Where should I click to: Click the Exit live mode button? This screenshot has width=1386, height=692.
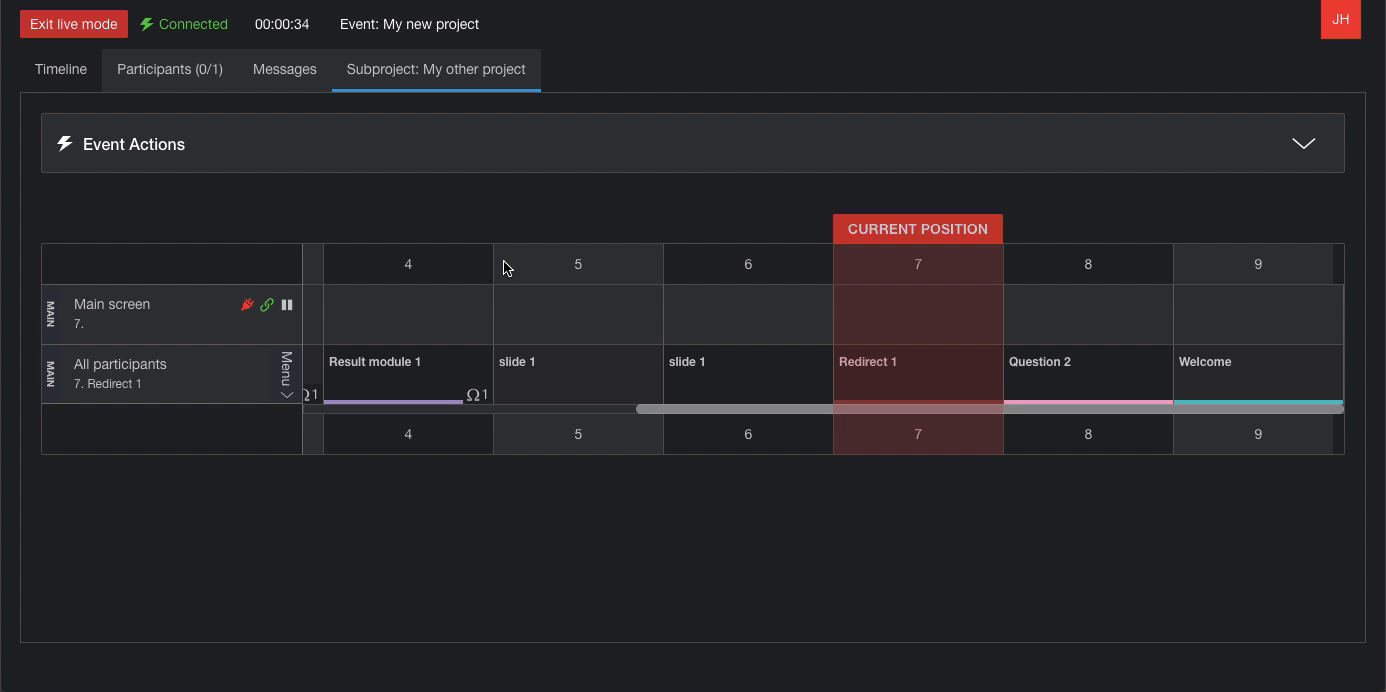[x=74, y=24]
